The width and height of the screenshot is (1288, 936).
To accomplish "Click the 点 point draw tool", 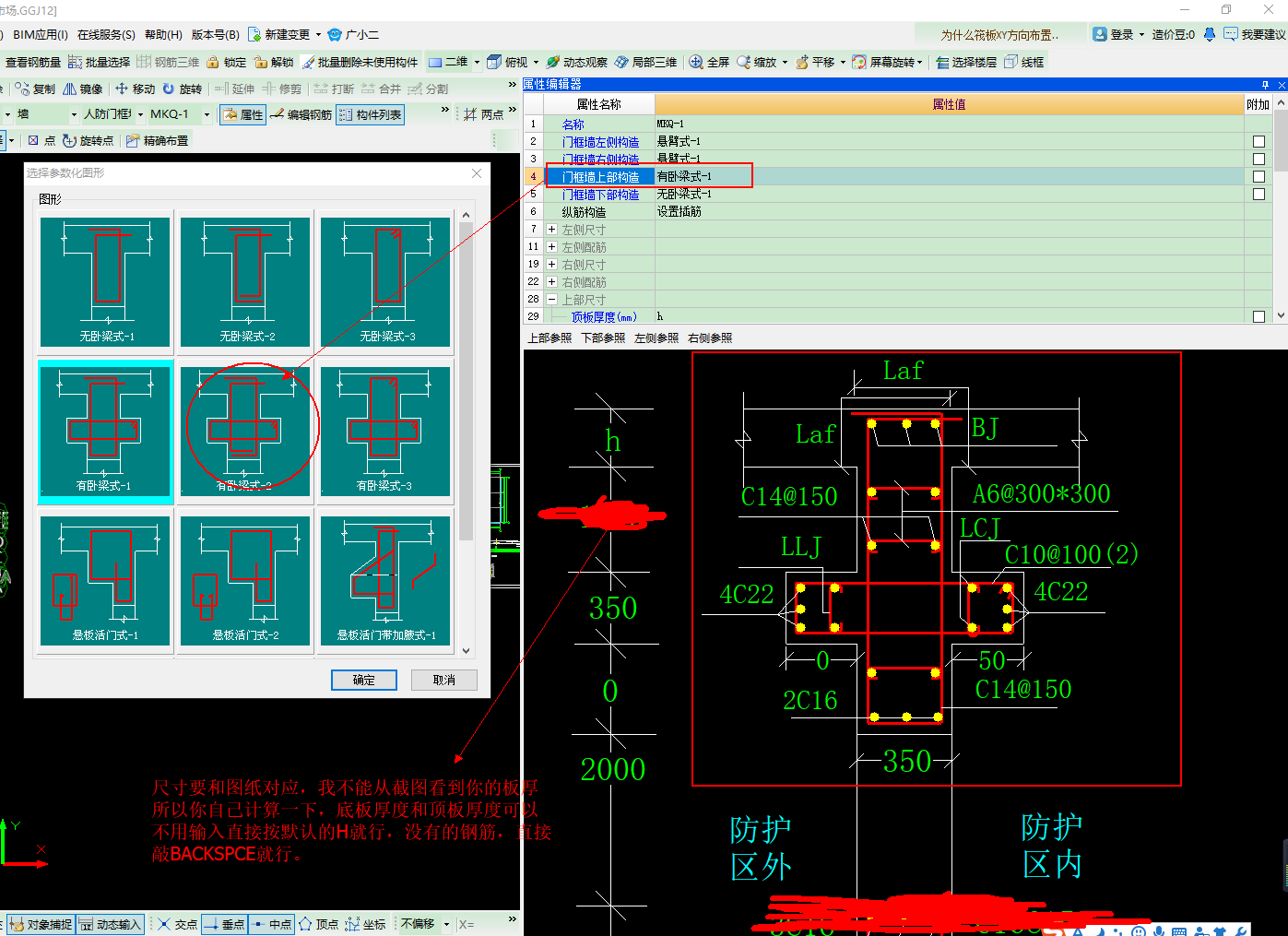I will tap(41, 140).
